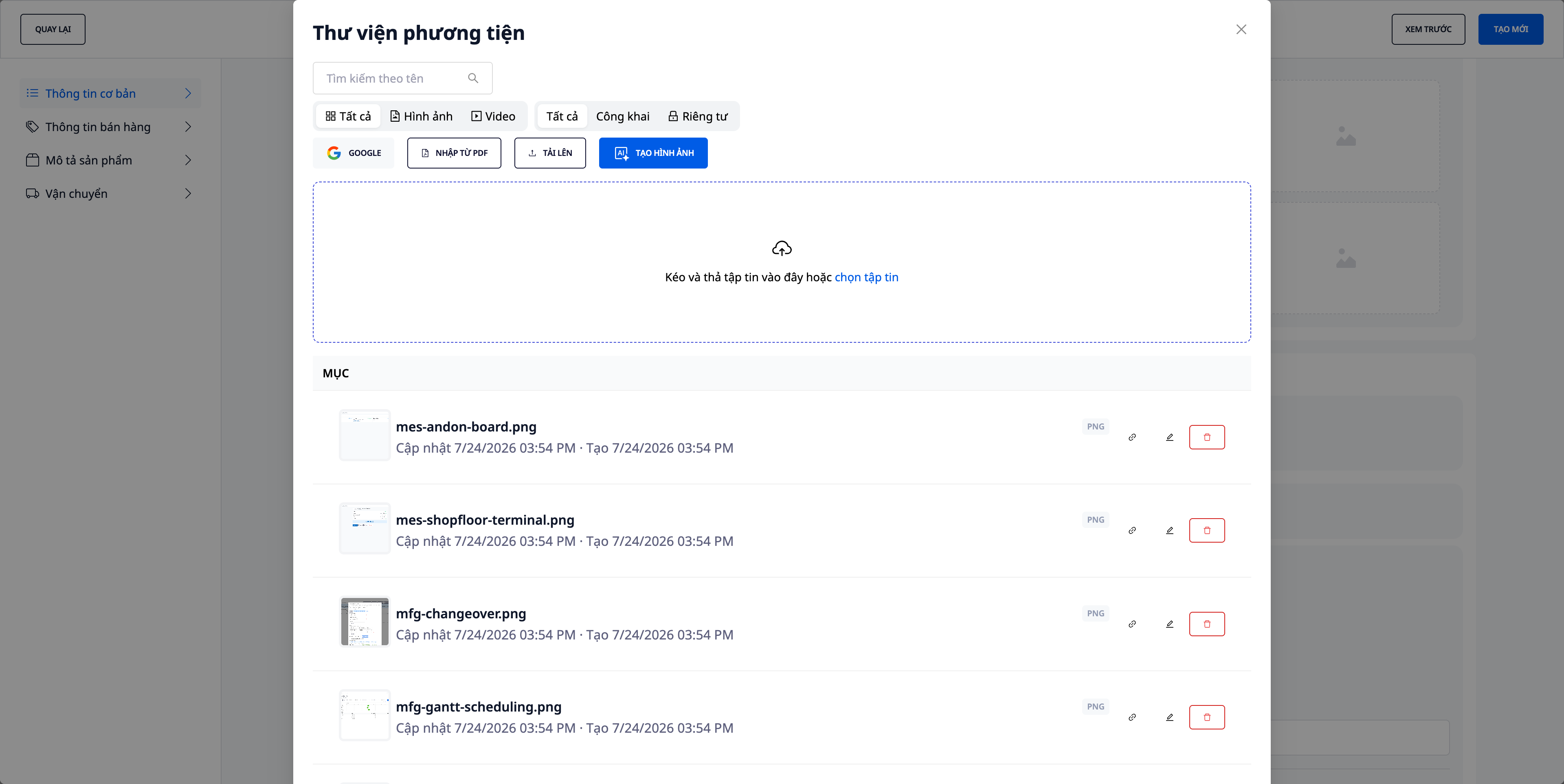The width and height of the screenshot is (1564, 784).
Task: Edit mes-andon-board.png with the pencil icon
Action: pos(1169,437)
